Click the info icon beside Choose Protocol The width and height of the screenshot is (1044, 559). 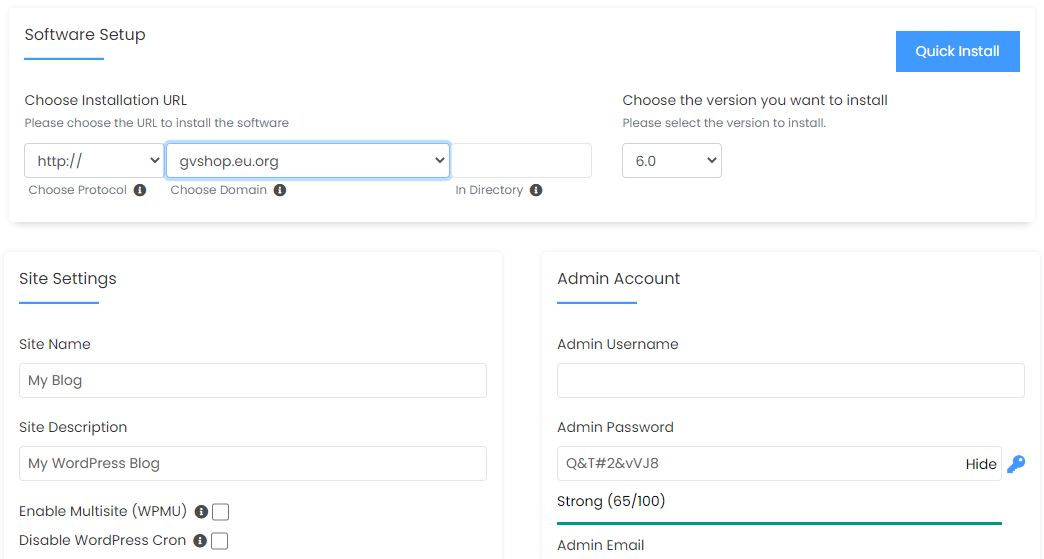tap(140, 190)
